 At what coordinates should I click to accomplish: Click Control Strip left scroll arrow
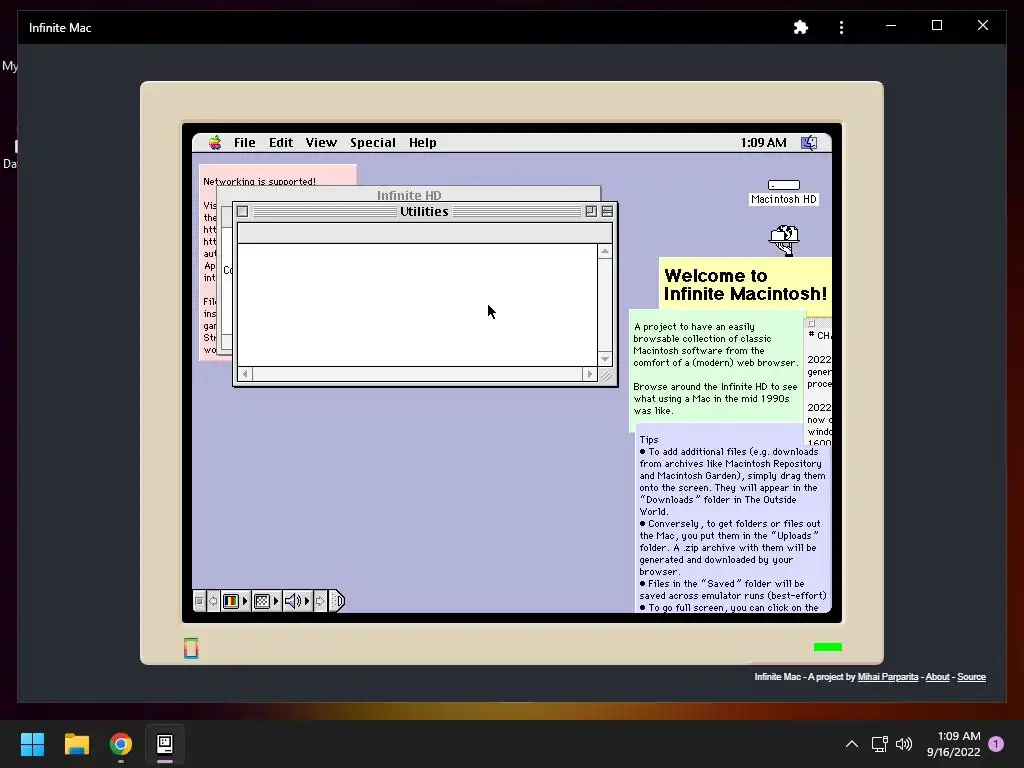point(213,601)
